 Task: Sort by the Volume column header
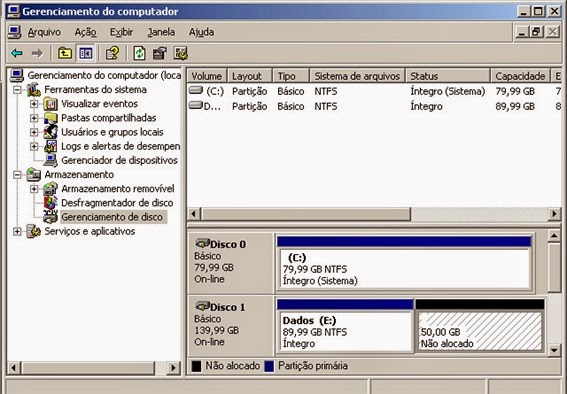207,76
